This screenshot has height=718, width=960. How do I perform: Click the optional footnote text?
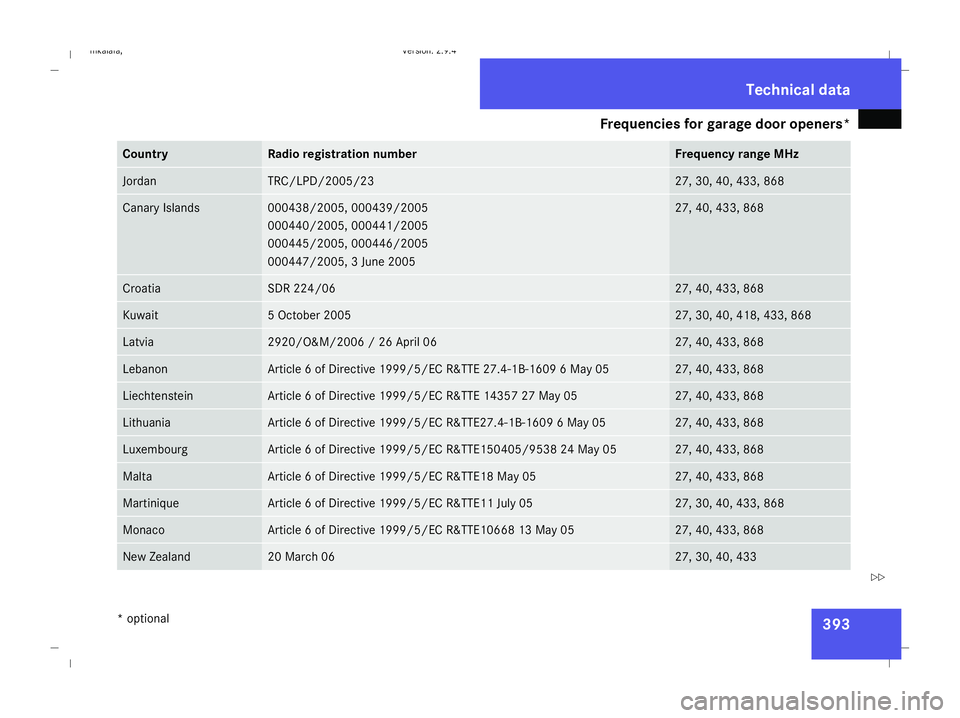point(143,619)
